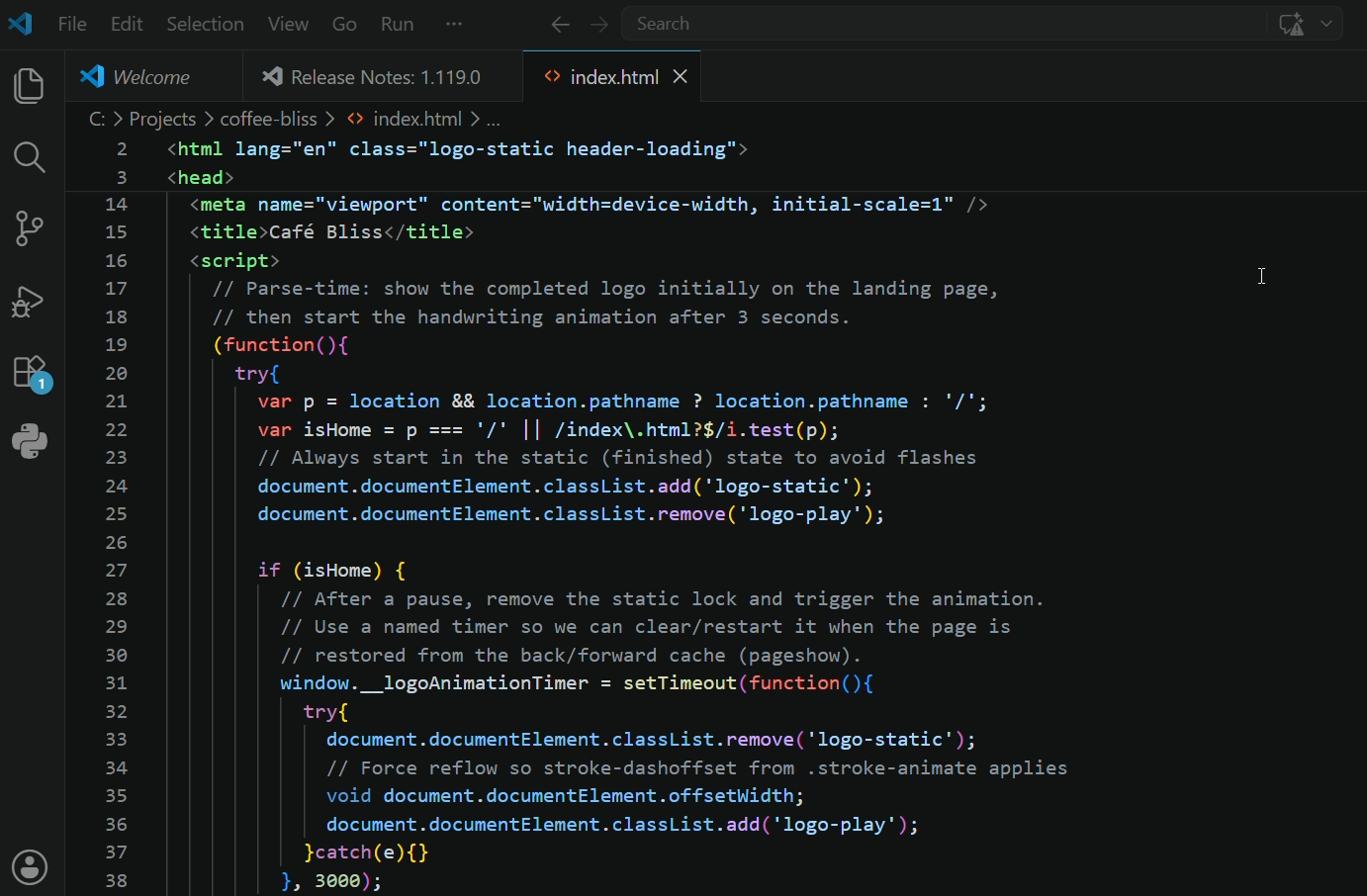Click line number 20 in the gutter
This screenshot has height=896, width=1367.
(117, 373)
